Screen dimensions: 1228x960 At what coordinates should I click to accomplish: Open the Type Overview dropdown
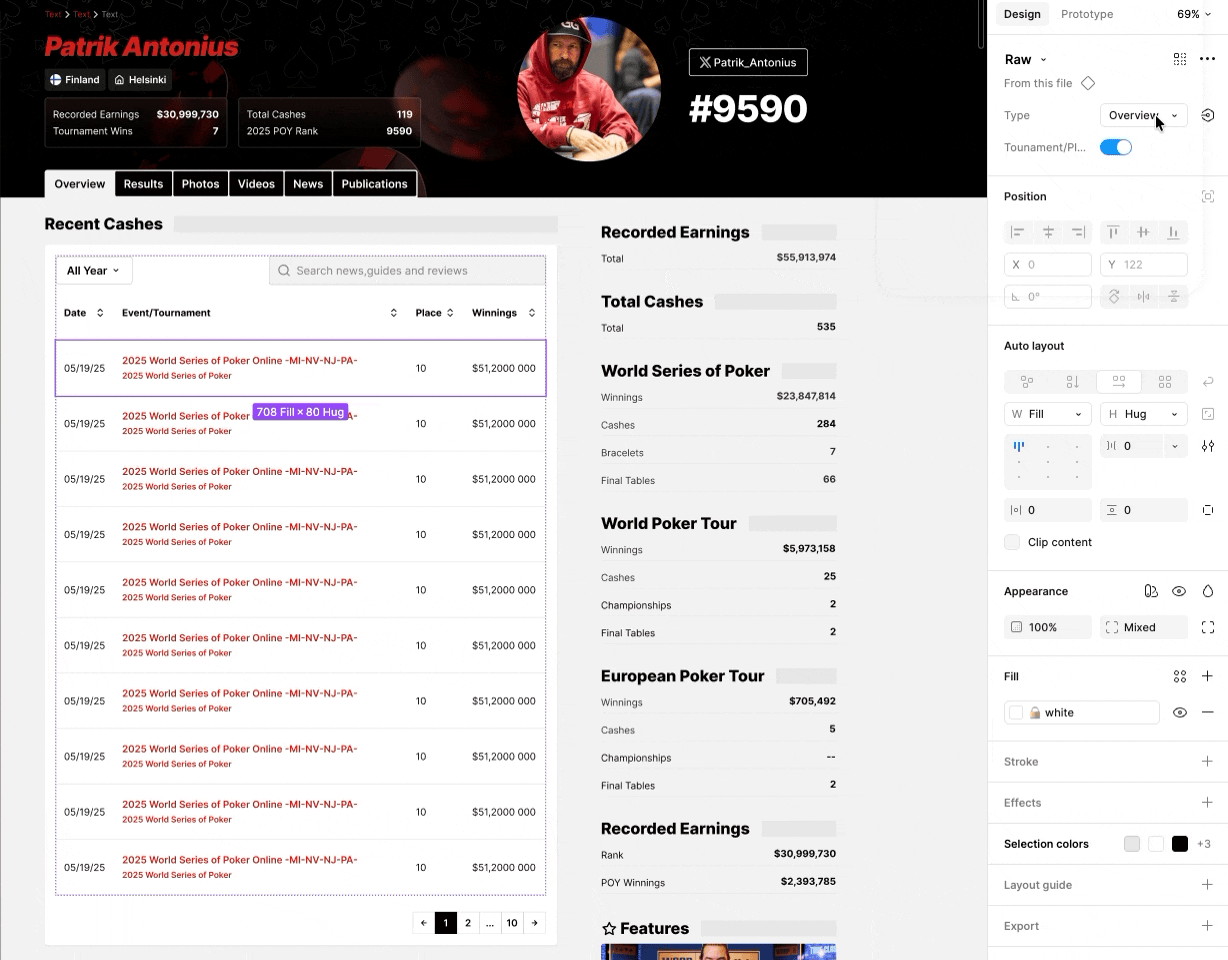click(x=1143, y=115)
